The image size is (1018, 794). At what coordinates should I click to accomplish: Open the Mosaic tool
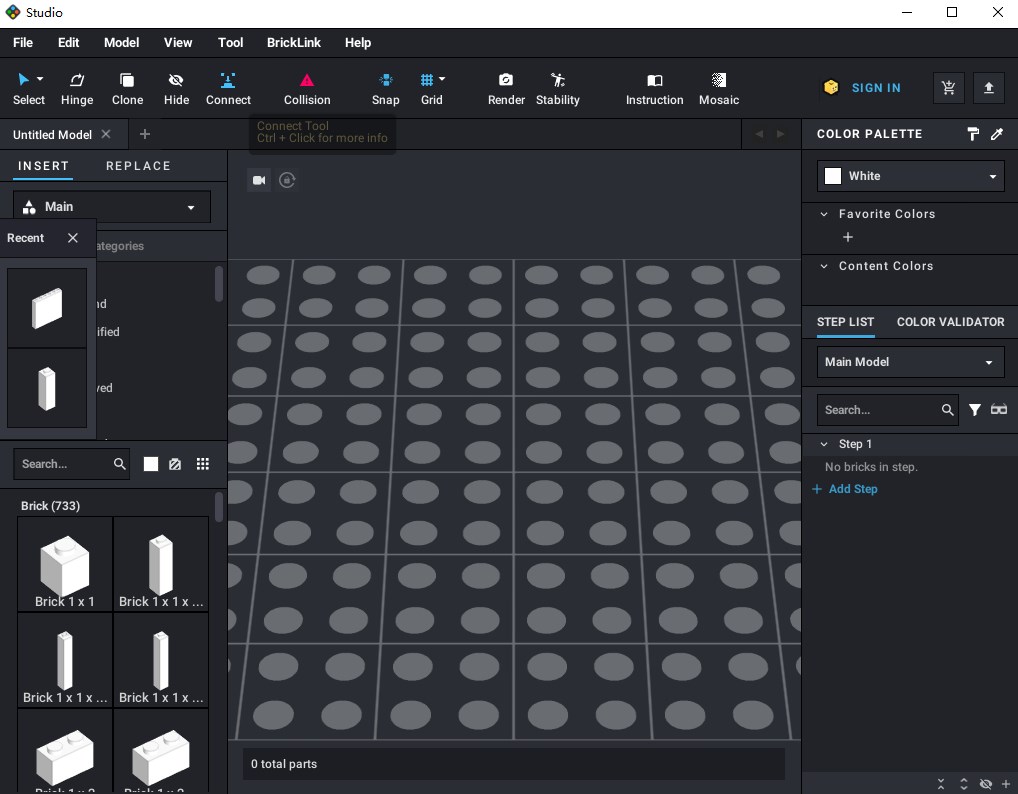coord(718,88)
